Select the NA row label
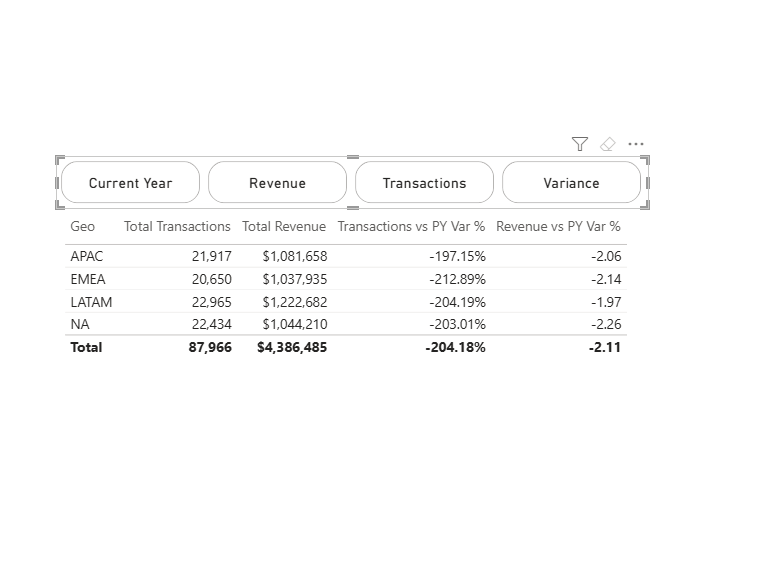Screen dimensions: 770x562 [x=80, y=324]
